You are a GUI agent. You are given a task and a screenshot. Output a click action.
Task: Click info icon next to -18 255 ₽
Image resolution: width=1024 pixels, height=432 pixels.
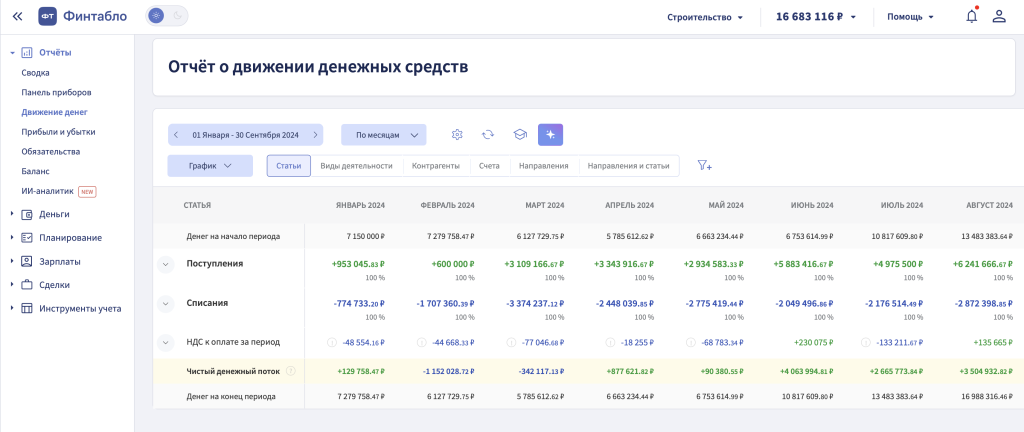pyautogui.click(x=610, y=342)
